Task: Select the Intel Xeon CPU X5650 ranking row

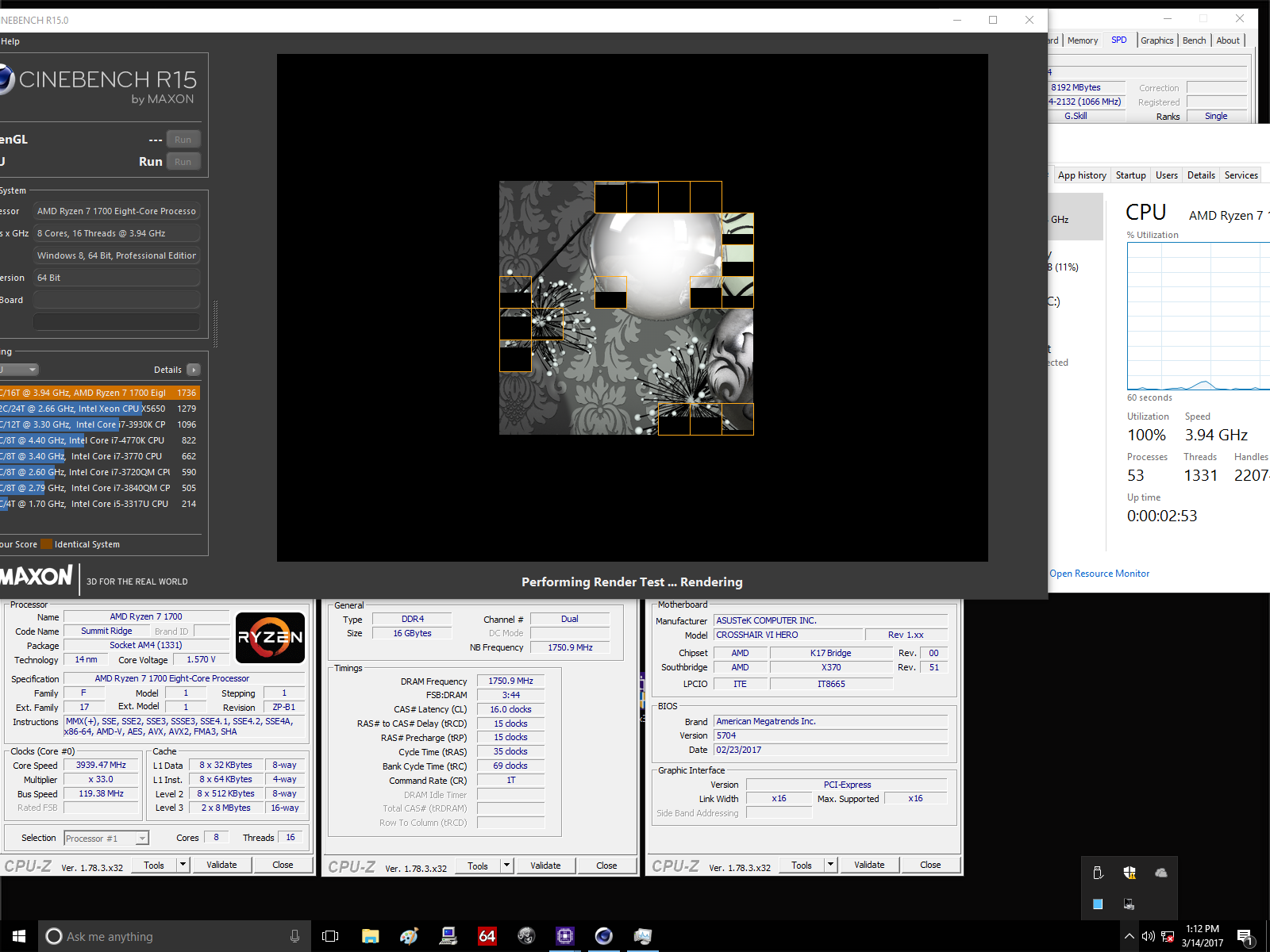Action: (x=99, y=409)
